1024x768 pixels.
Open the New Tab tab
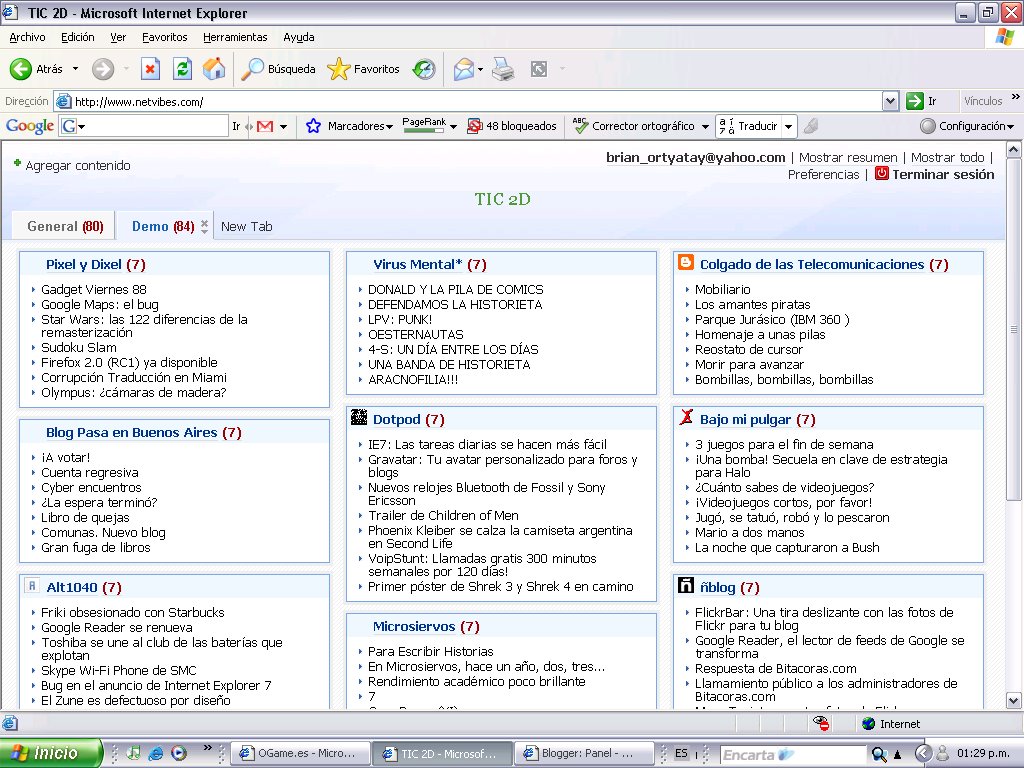[x=246, y=227]
